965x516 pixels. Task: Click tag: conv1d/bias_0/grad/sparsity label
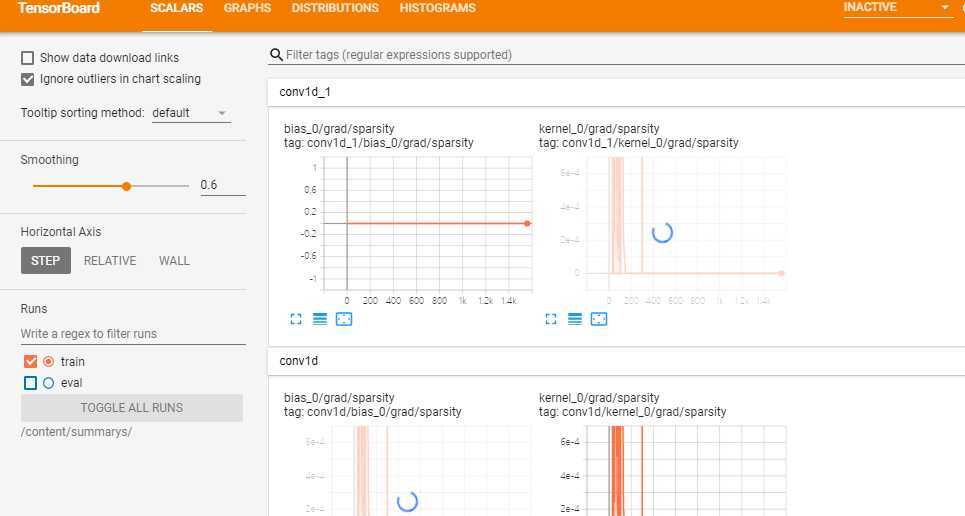[x=372, y=412]
